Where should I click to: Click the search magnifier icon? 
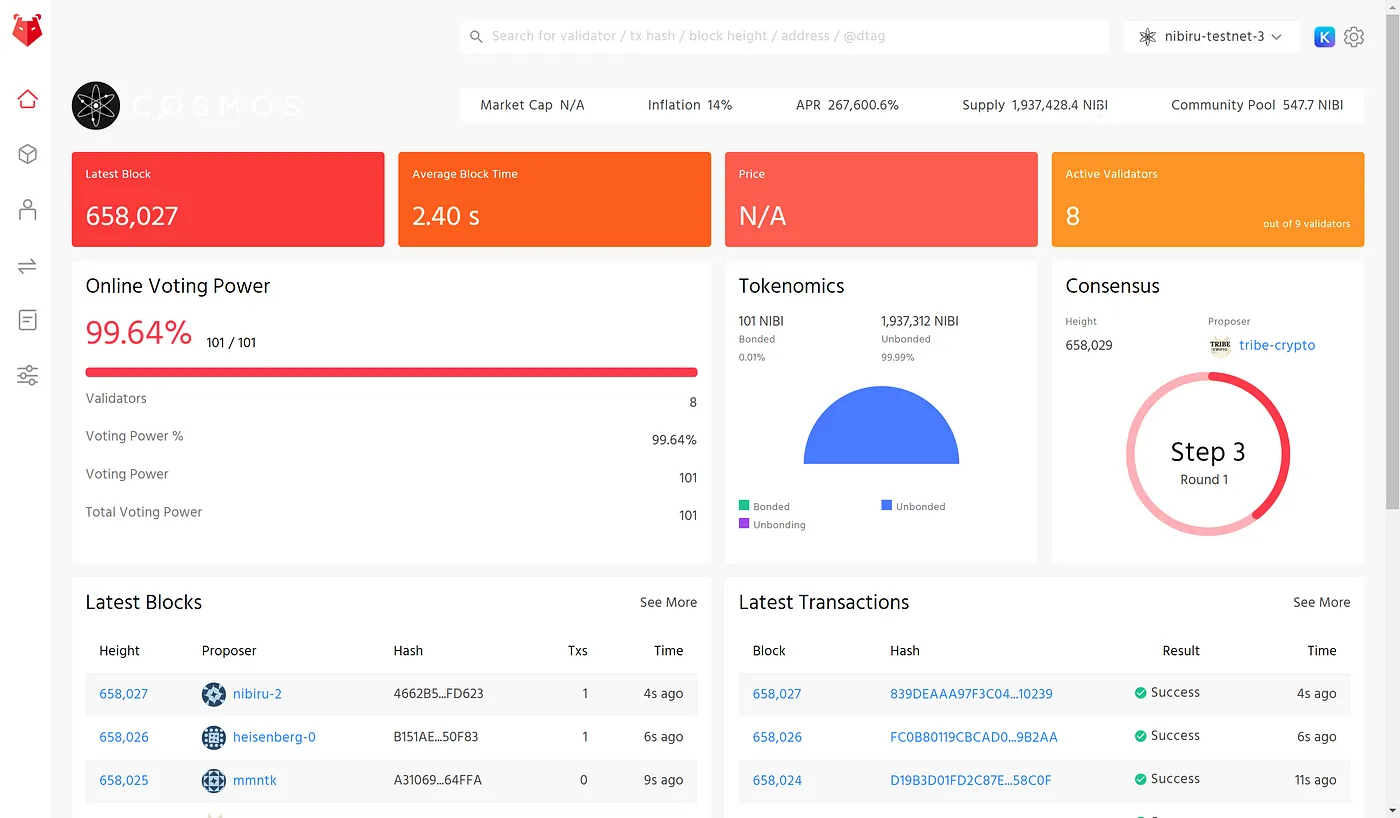476,37
